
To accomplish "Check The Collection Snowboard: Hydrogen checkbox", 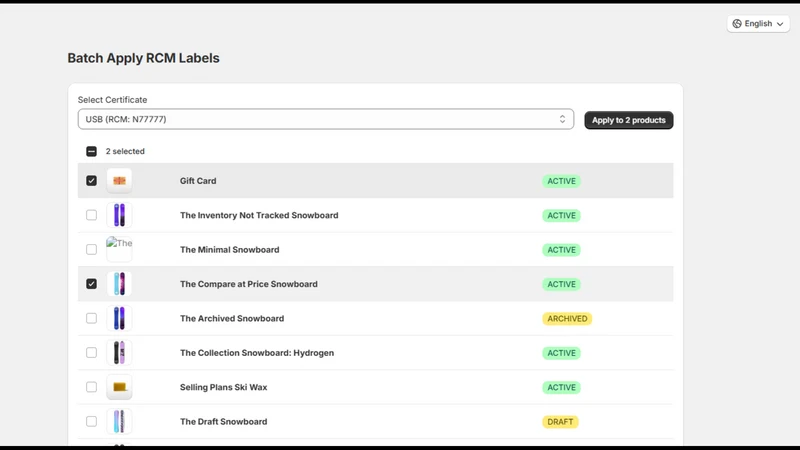I will coord(91,353).
